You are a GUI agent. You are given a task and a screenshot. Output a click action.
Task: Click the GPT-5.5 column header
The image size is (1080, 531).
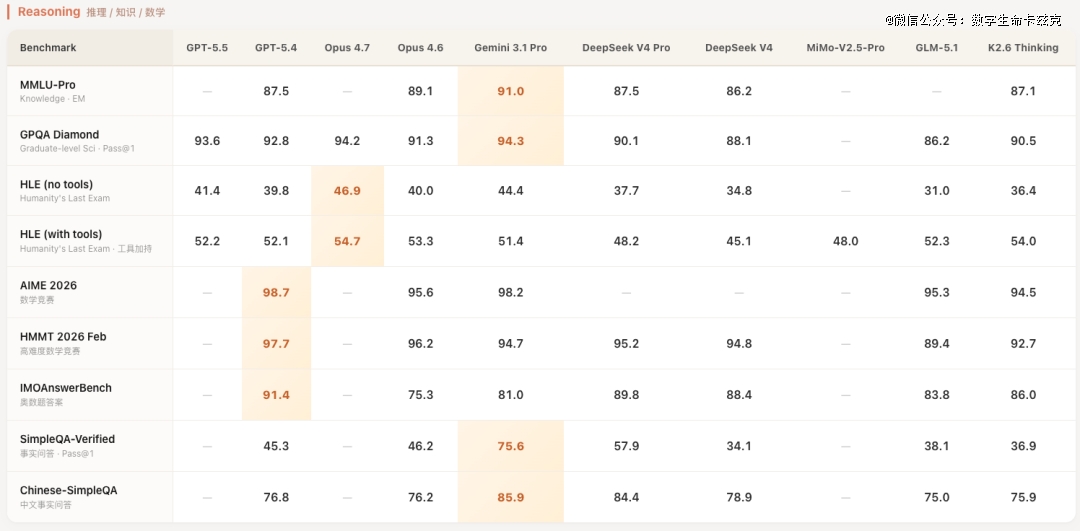coord(207,48)
